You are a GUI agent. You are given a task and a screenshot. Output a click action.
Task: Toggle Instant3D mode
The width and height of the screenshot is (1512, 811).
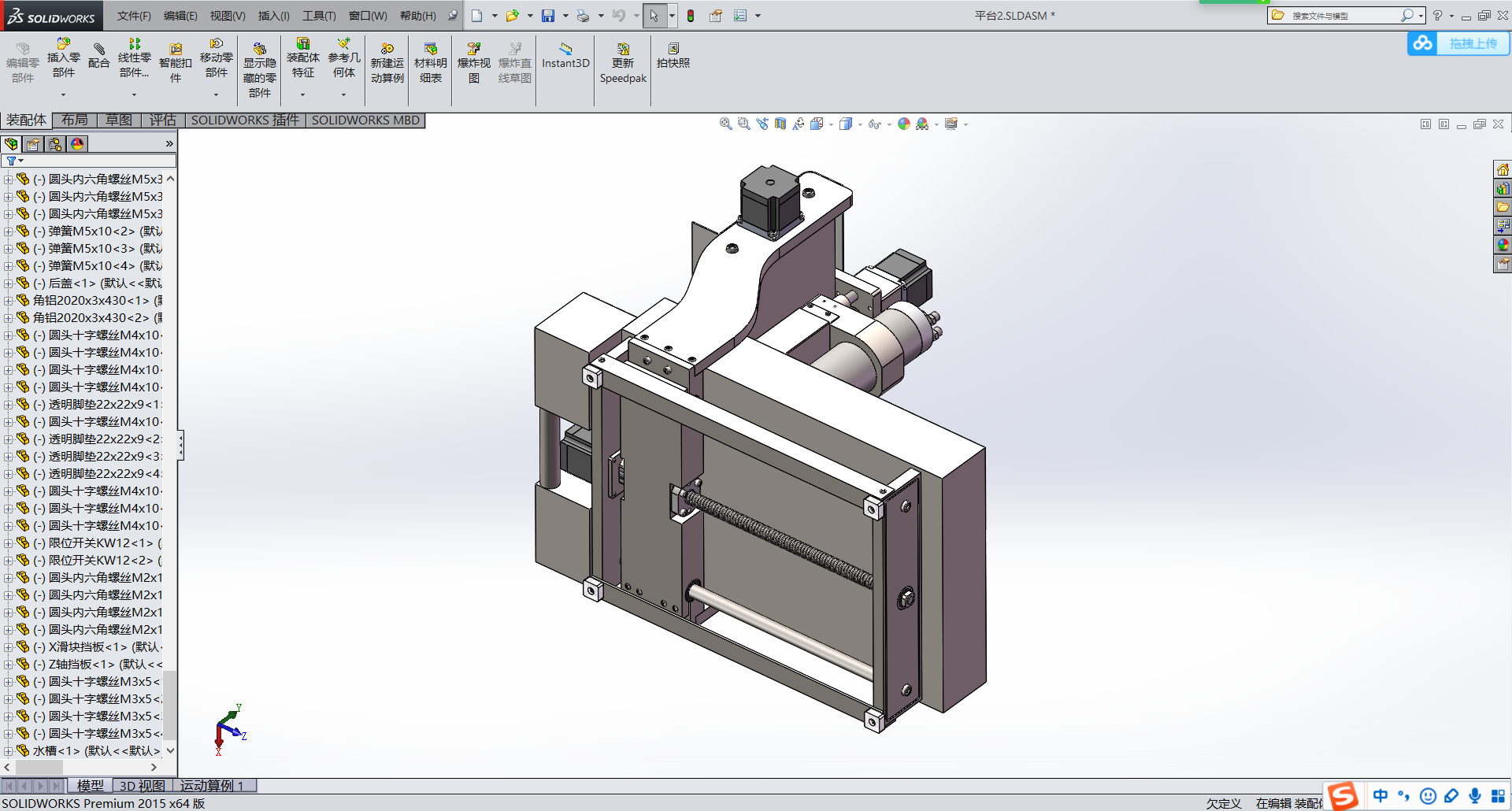[565, 56]
